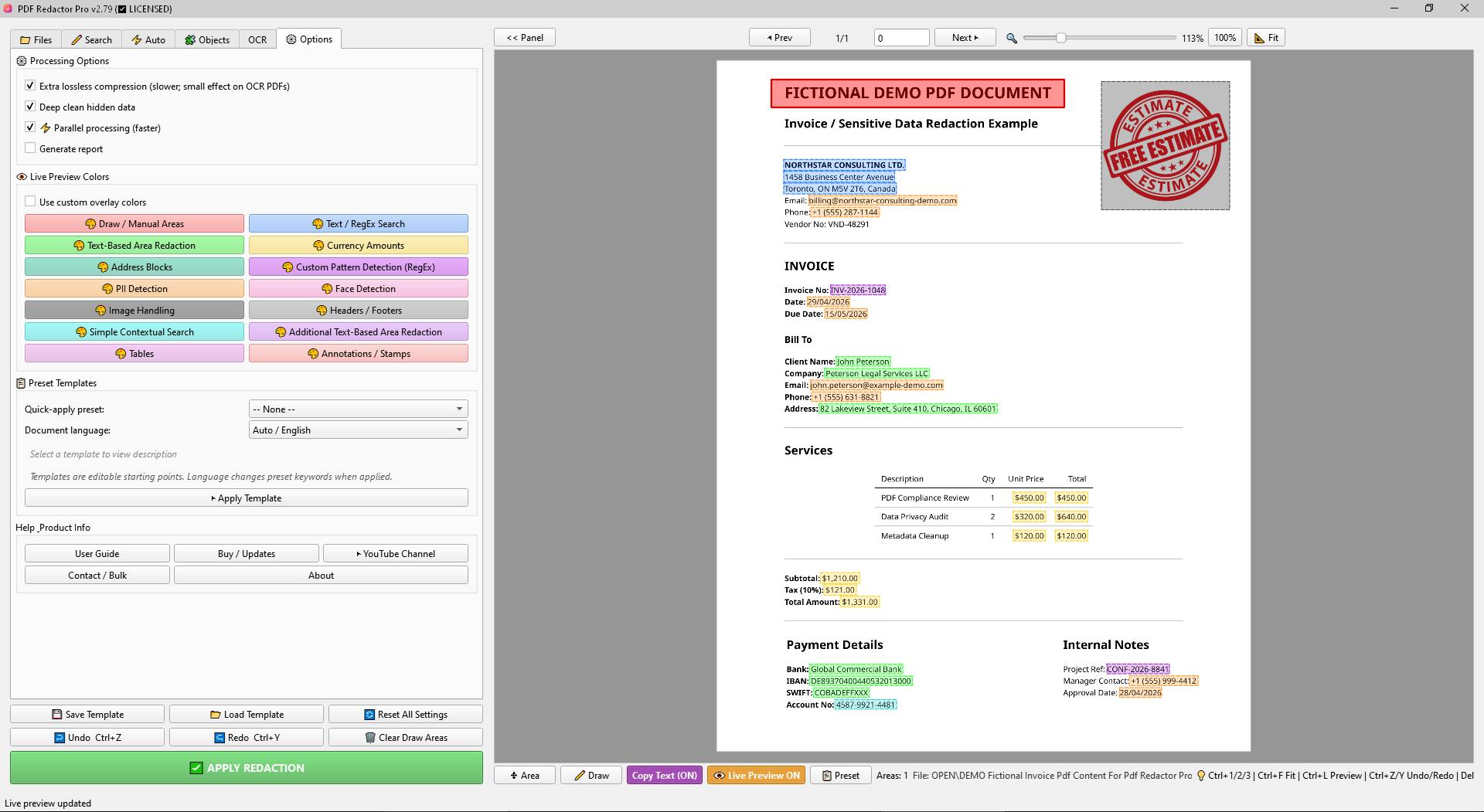Pick color for Draw / Manual Areas
The height and width of the screenshot is (812, 1484).
134,224
